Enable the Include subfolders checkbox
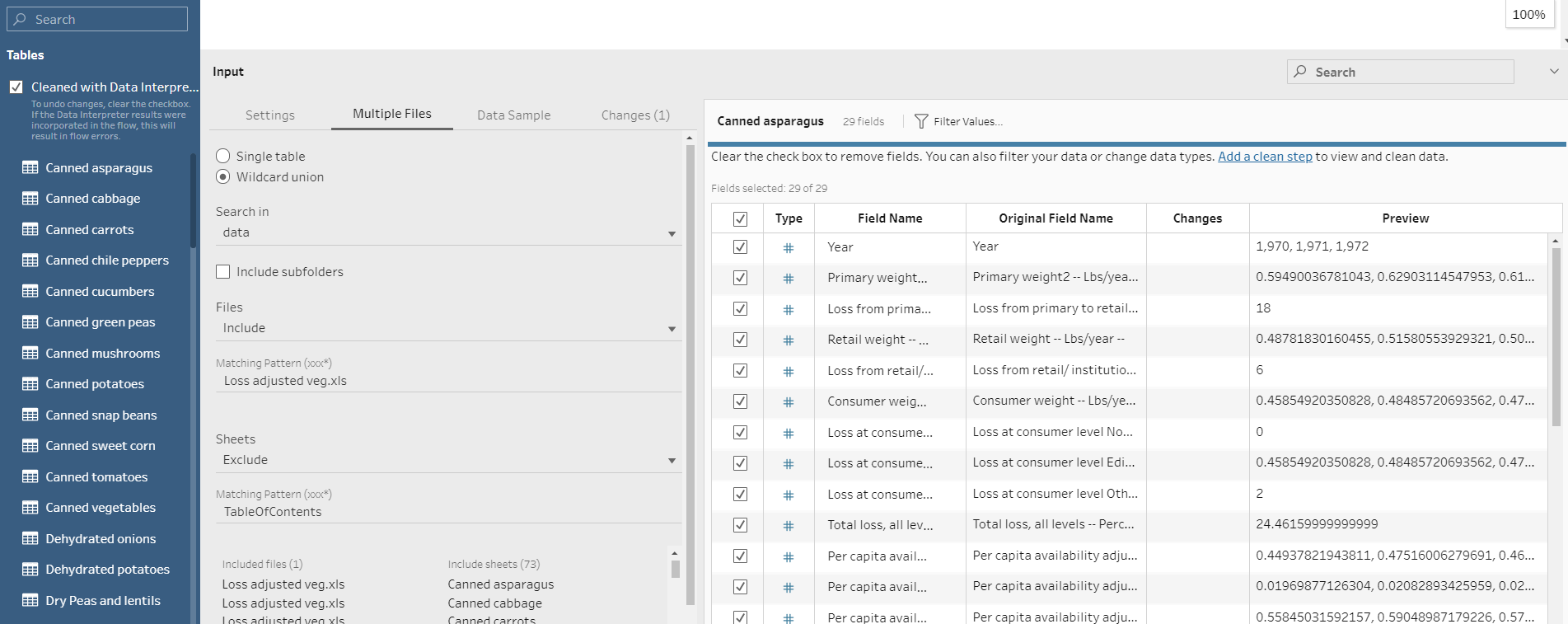This screenshot has width=1568, height=624. point(223,272)
